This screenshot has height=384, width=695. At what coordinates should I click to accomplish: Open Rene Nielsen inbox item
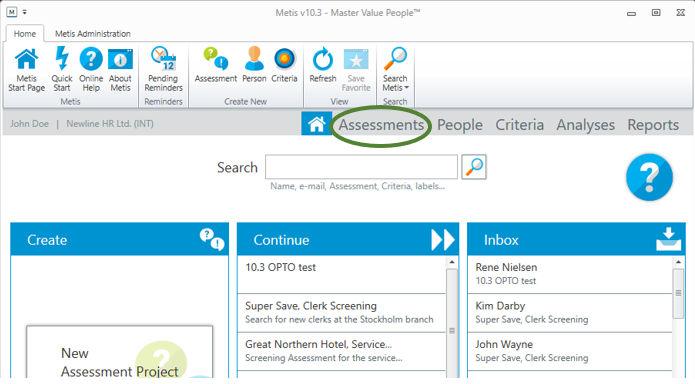[x=570, y=274]
